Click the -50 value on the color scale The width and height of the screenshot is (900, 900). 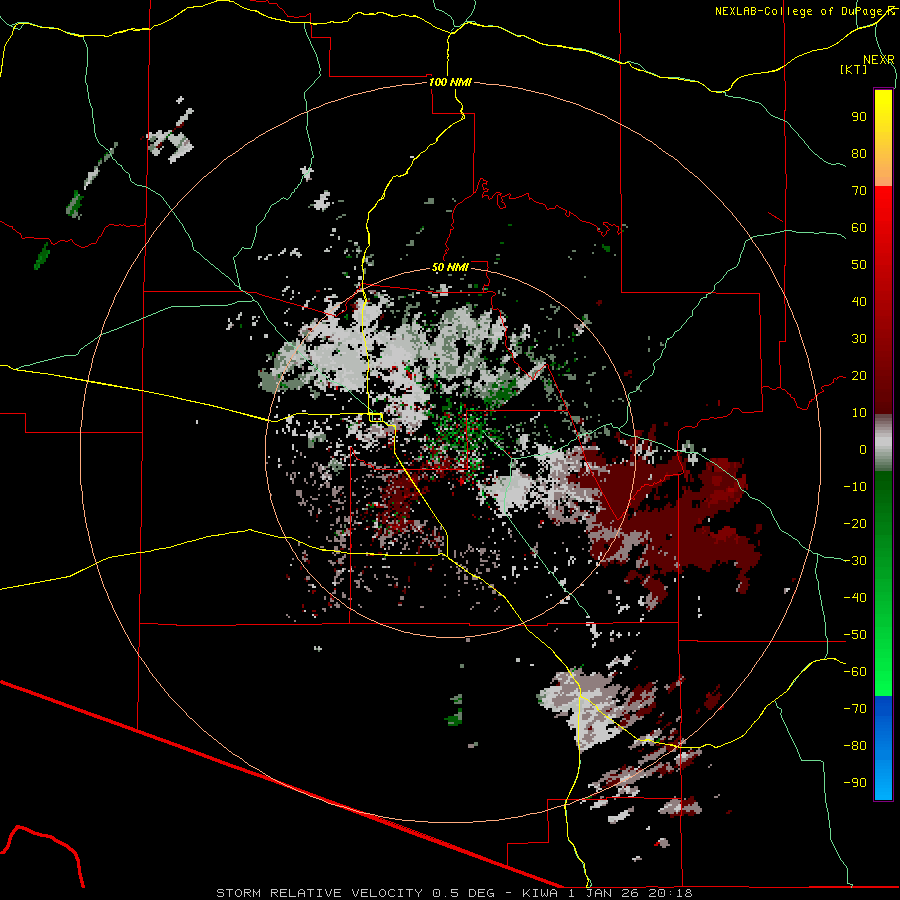click(x=855, y=635)
